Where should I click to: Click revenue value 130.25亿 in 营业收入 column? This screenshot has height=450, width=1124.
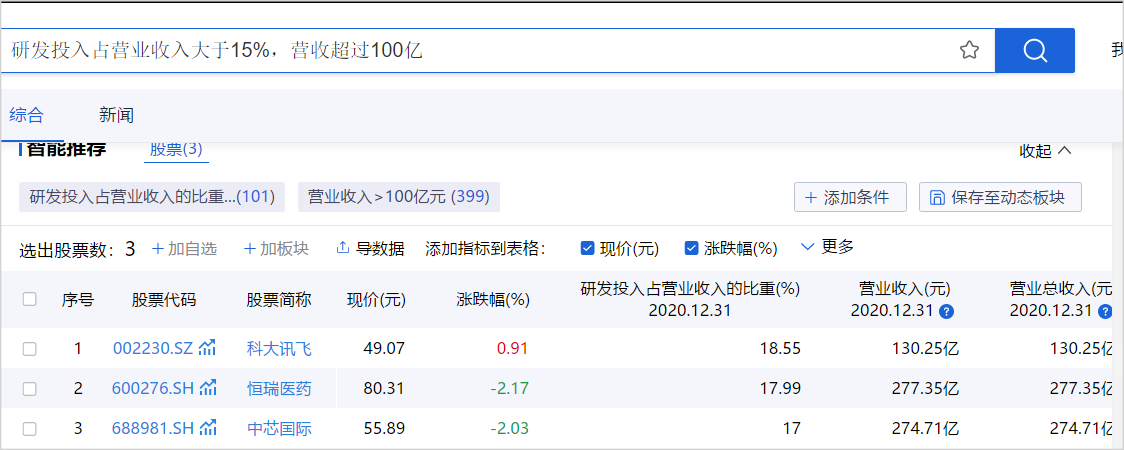pyautogui.click(x=926, y=349)
